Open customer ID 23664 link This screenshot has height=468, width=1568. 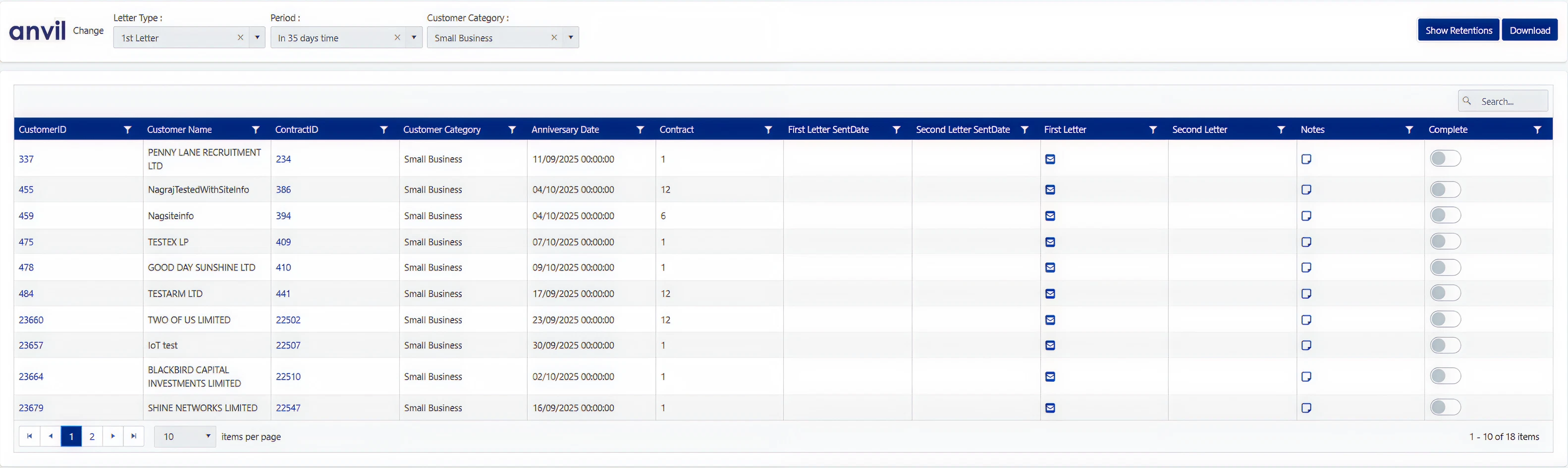tap(31, 377)
